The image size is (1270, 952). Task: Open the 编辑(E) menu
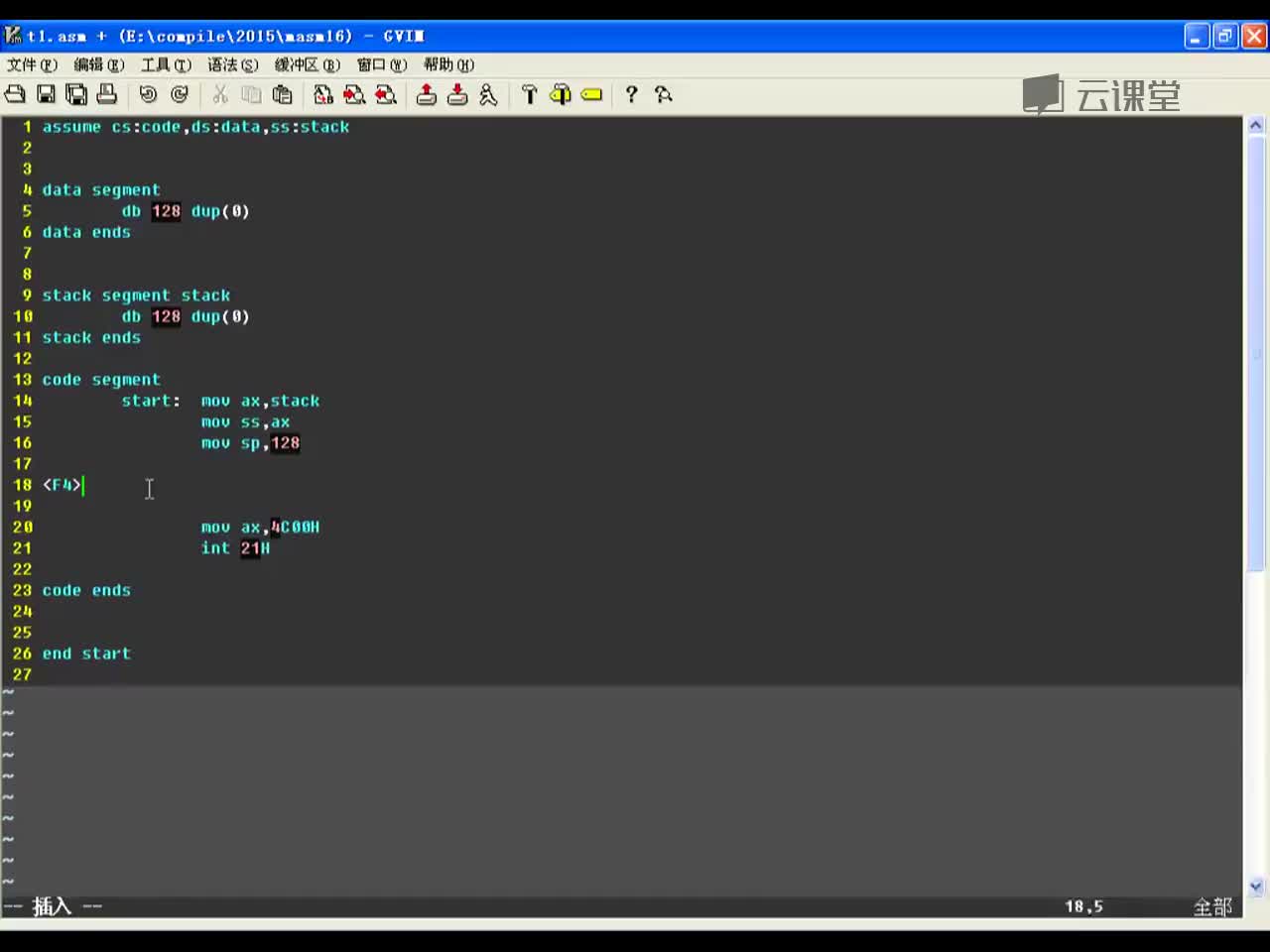pyautogui.click(x=99, y=64)
